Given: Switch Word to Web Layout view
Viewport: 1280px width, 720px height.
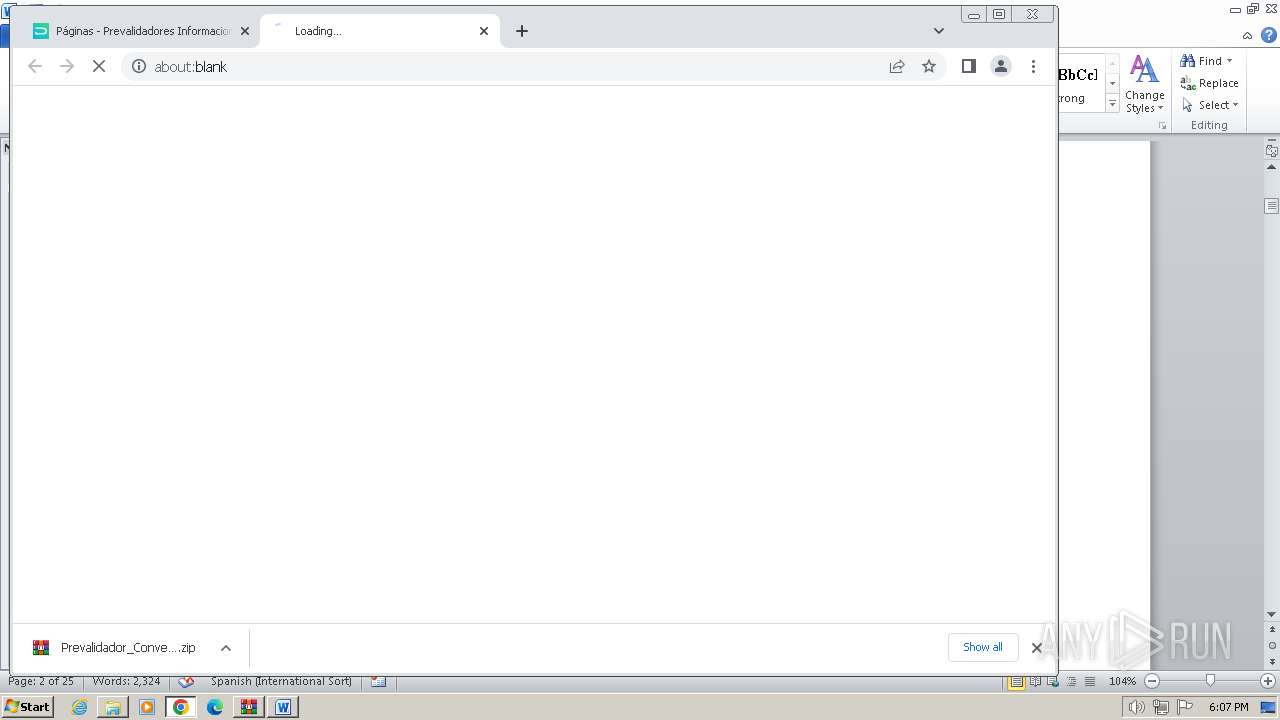Looking at the screenshot, I should [1053, 681].
